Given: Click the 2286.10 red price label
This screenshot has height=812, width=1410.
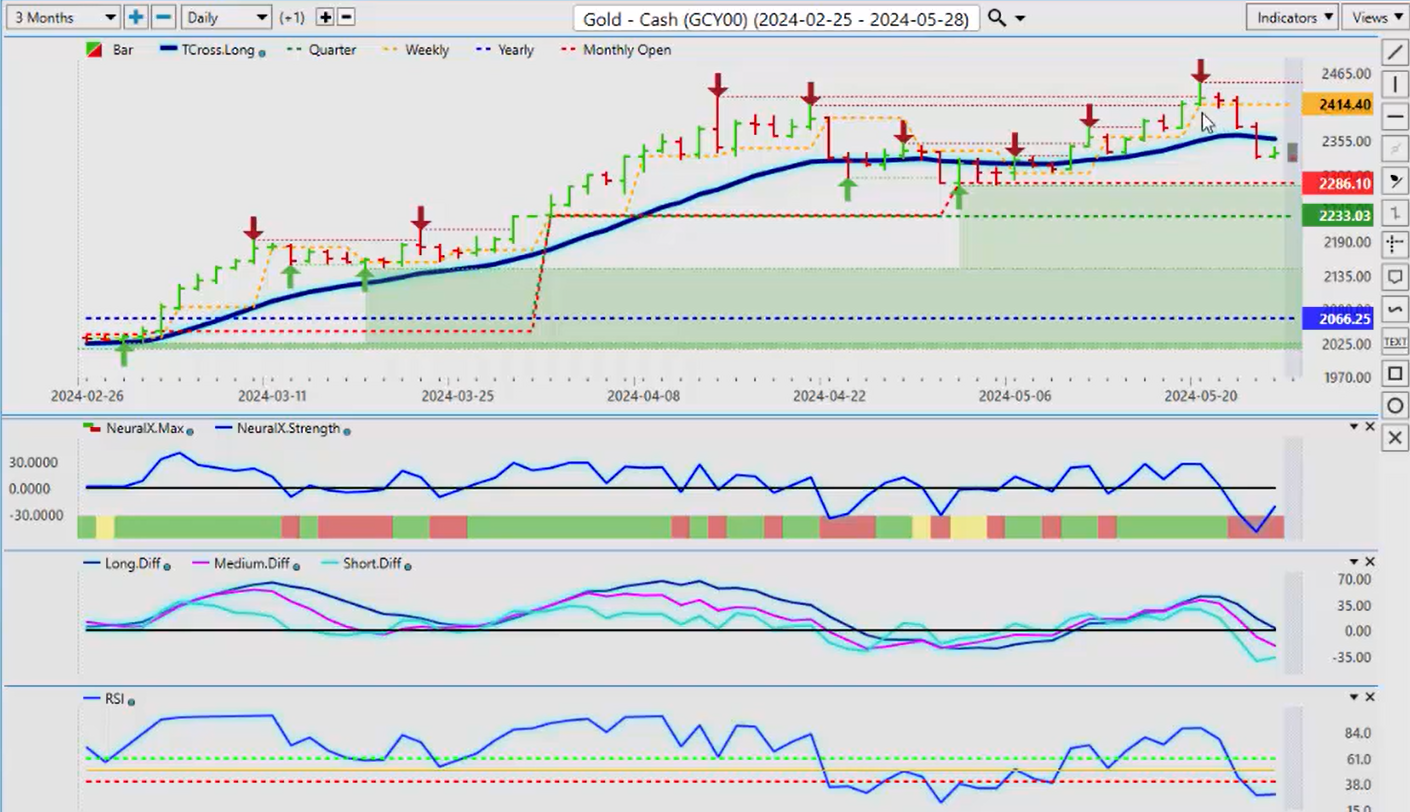Looking at the screenshot, I should (x=1337, y=184).
